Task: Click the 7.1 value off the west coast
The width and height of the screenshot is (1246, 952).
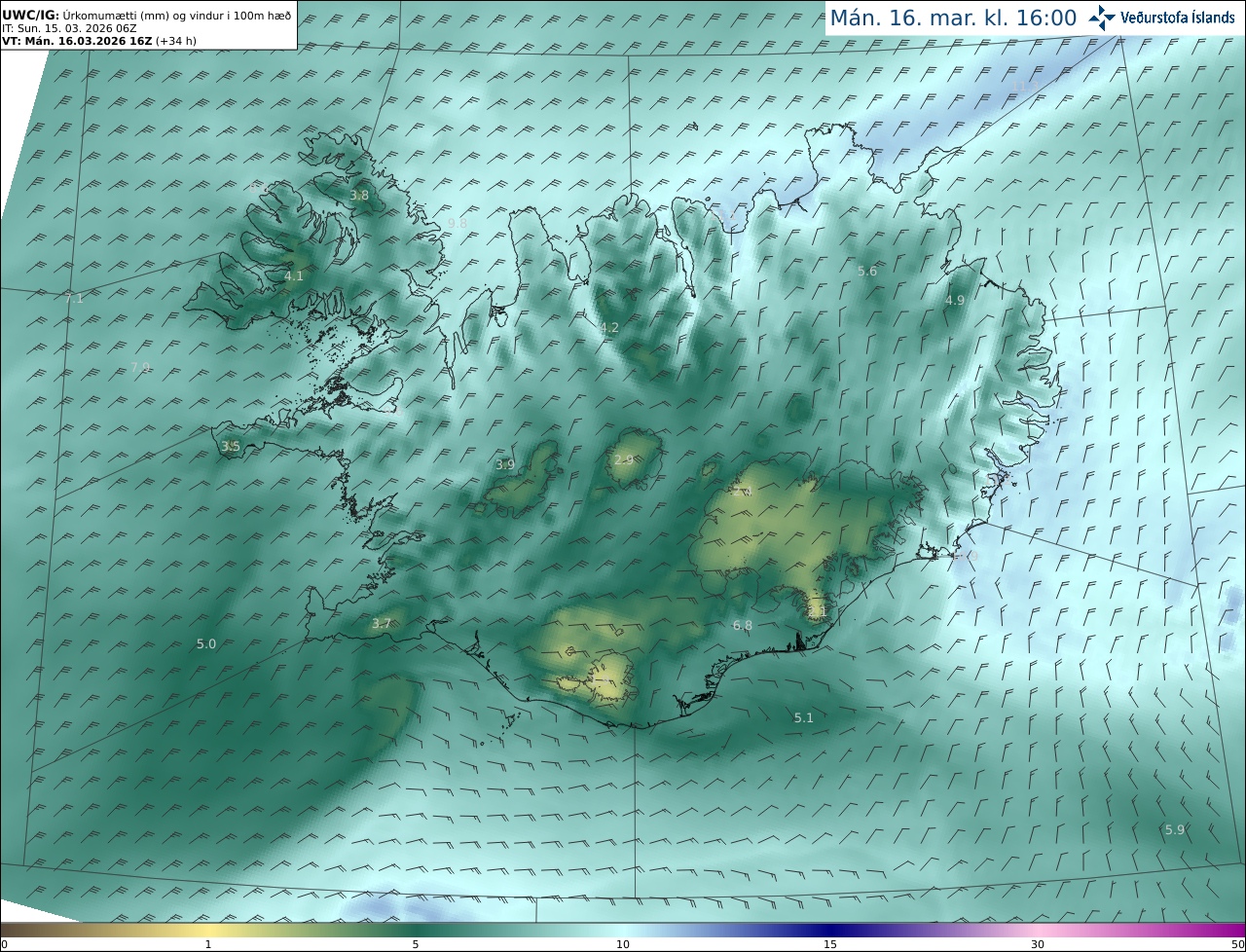Action: [x=74, y=299]
